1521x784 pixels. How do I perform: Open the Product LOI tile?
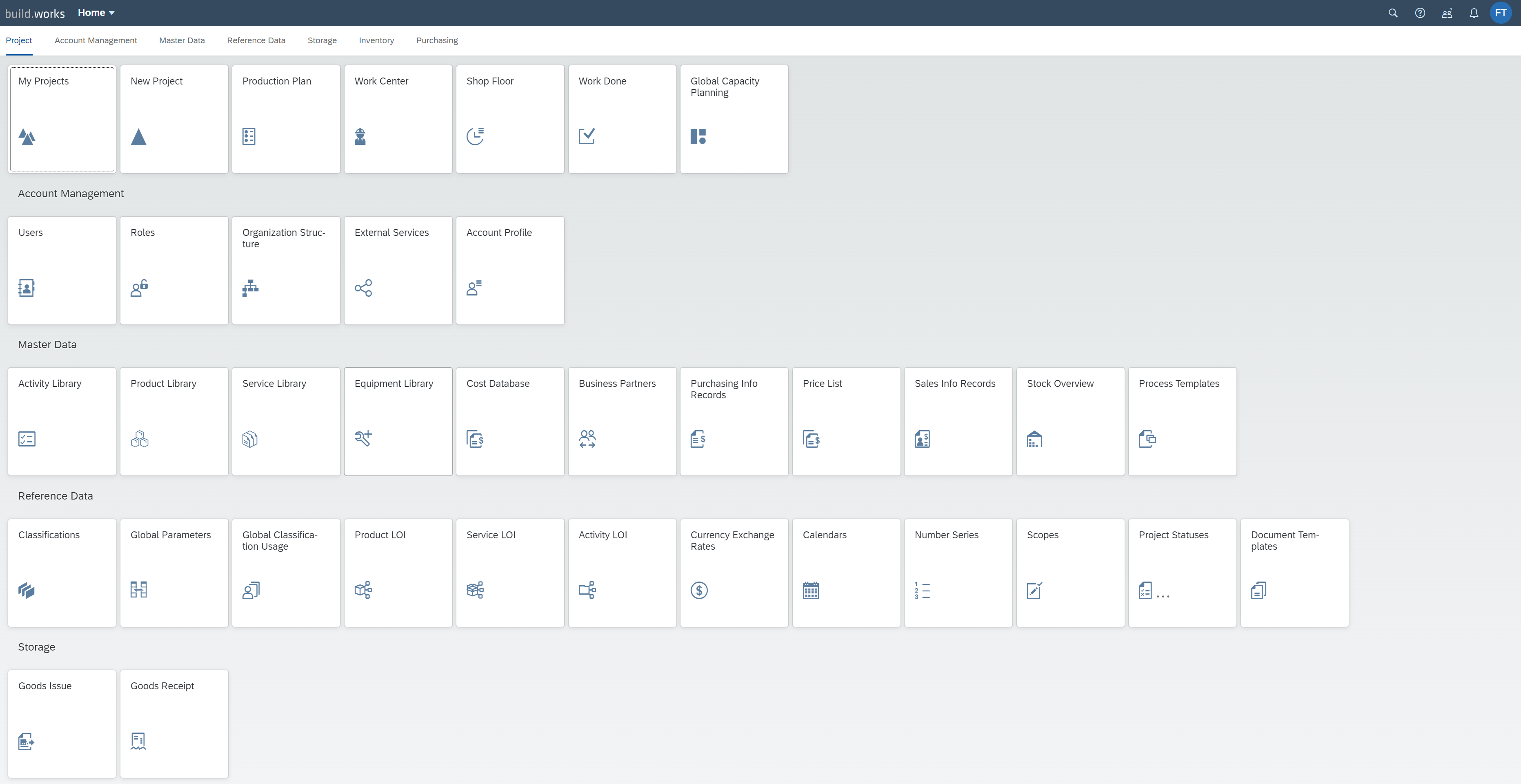click(398, 573)
